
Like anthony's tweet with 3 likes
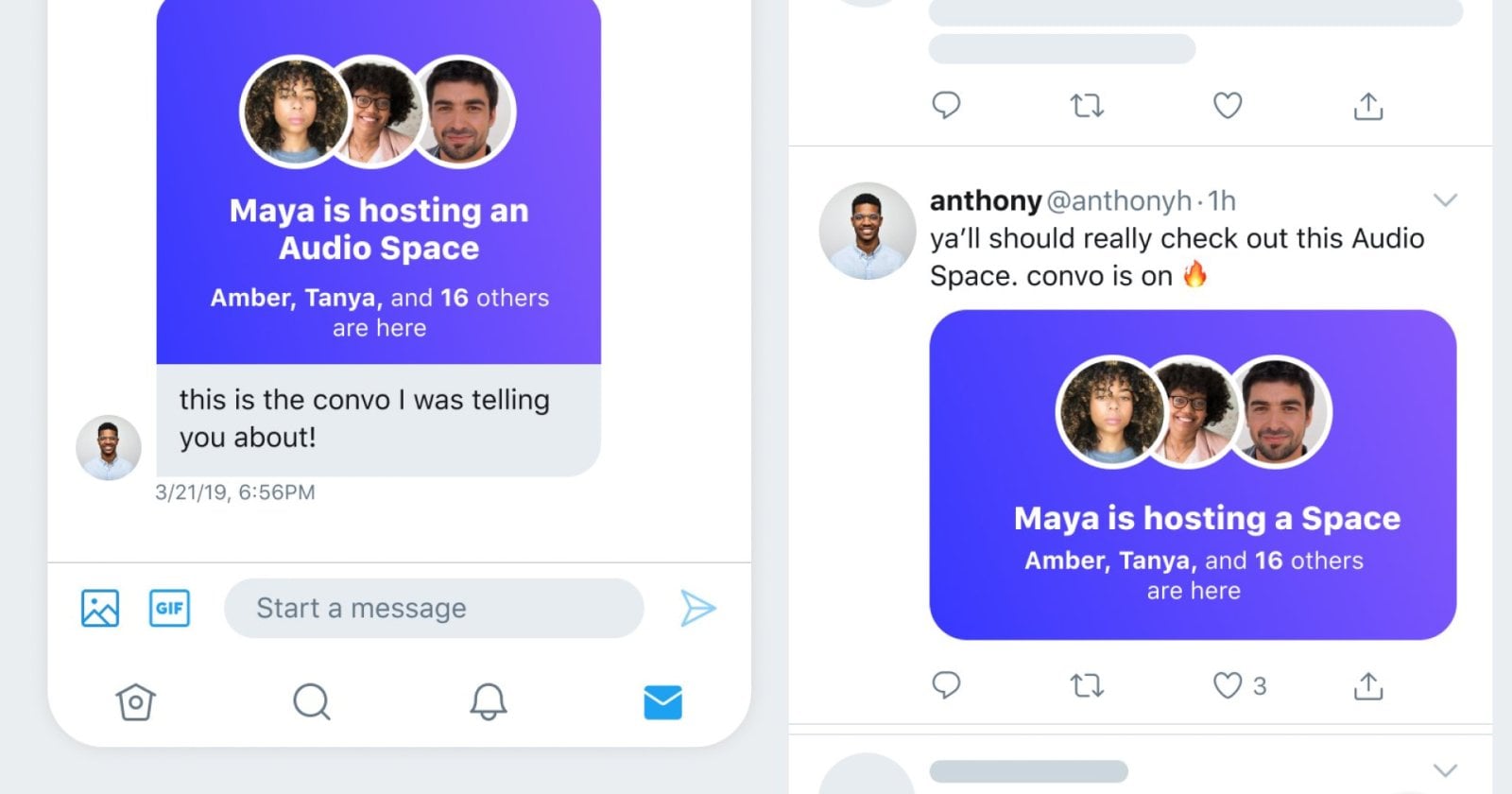click(1228, 684)
